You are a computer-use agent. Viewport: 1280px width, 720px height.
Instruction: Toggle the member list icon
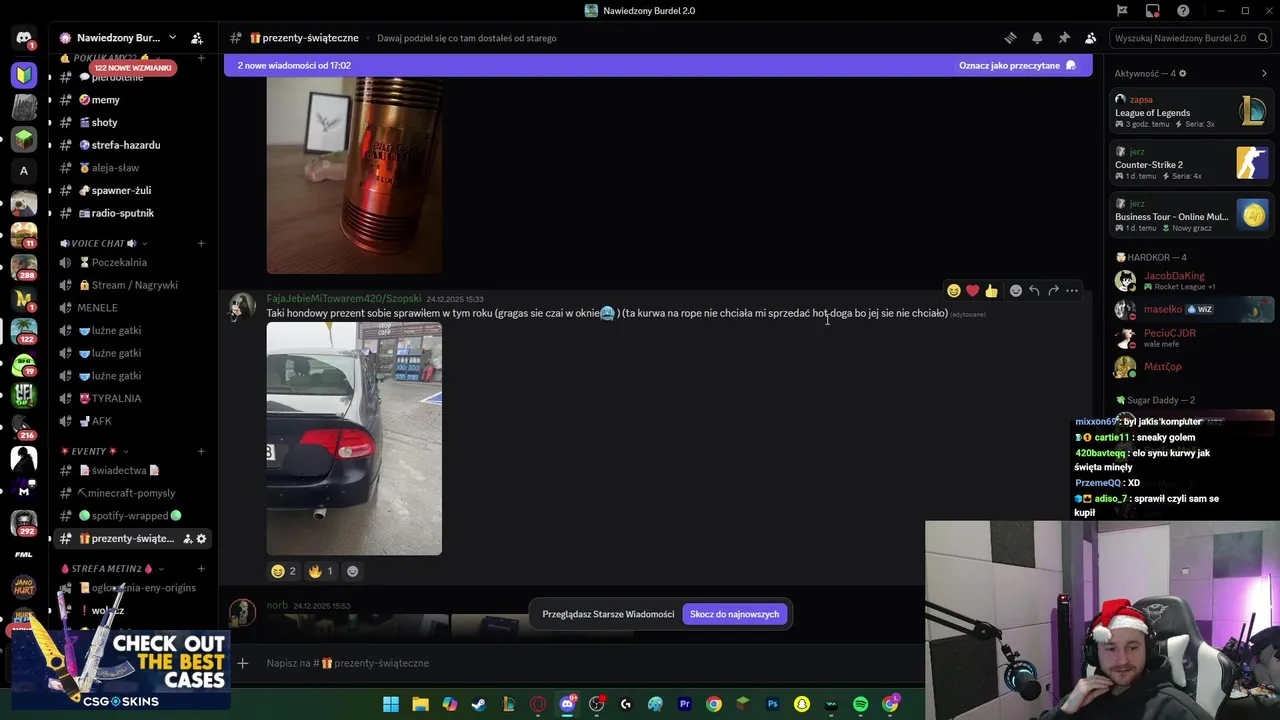point(1090,38)
